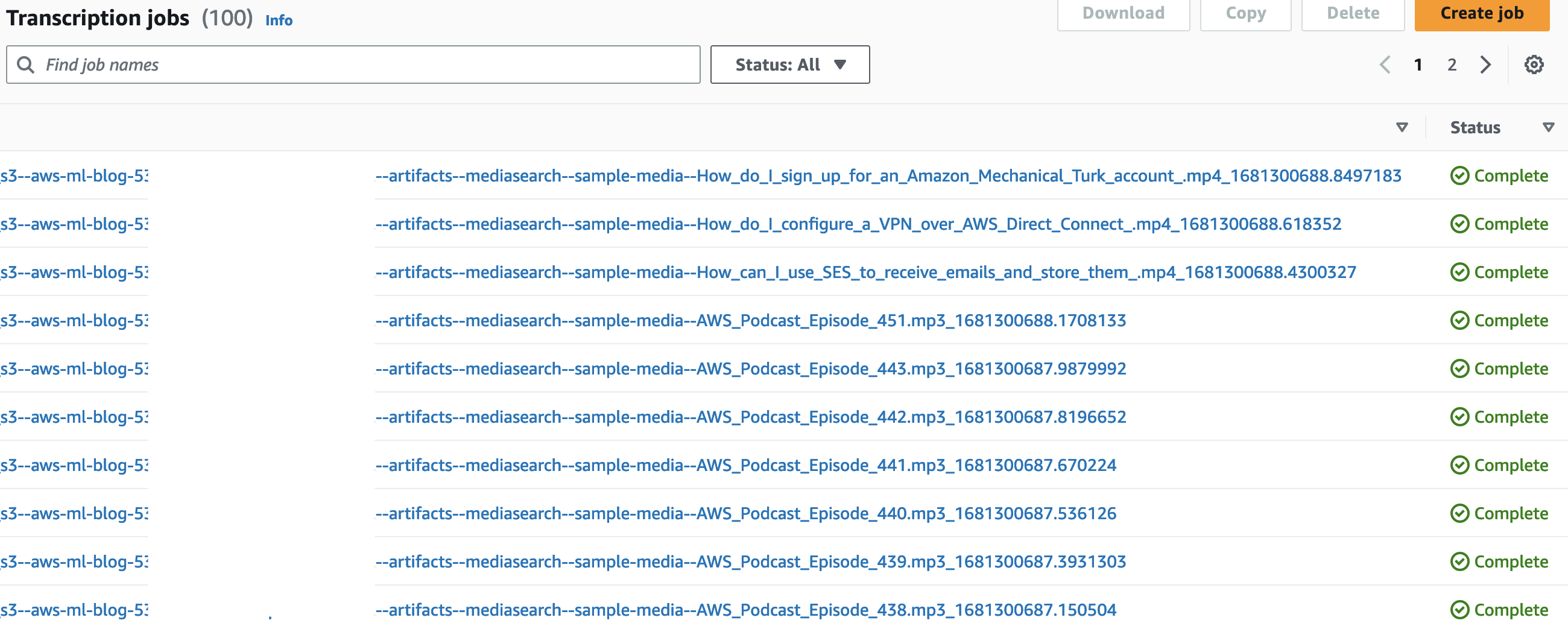Select page 2 in pagination

(x=1452, y=65)
